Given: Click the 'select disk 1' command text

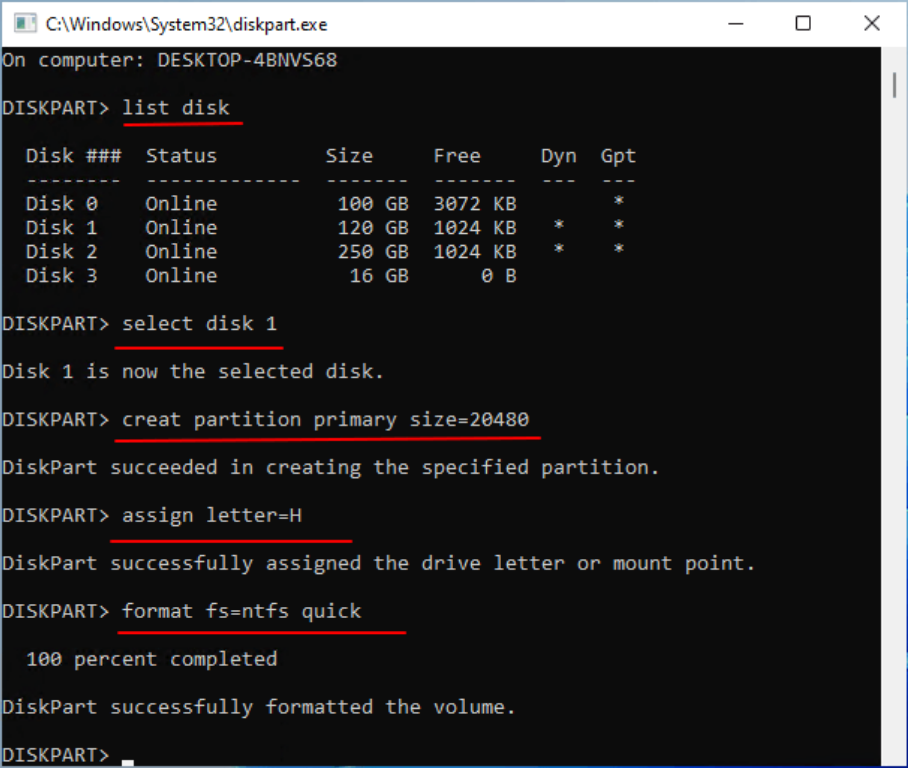Looking at the screenshot, I should tap(200, 324).
